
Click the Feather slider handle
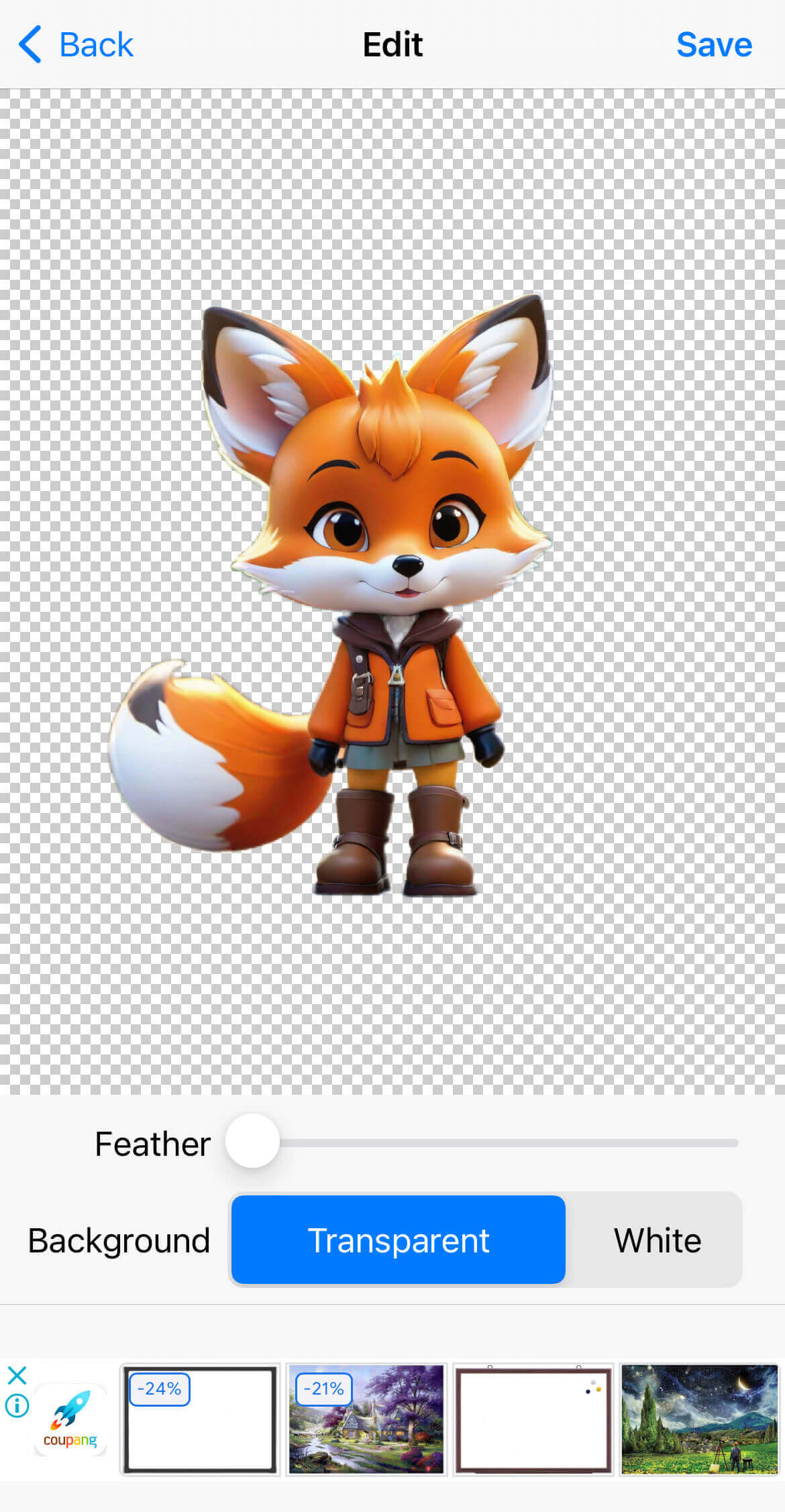coord(252,1141)
